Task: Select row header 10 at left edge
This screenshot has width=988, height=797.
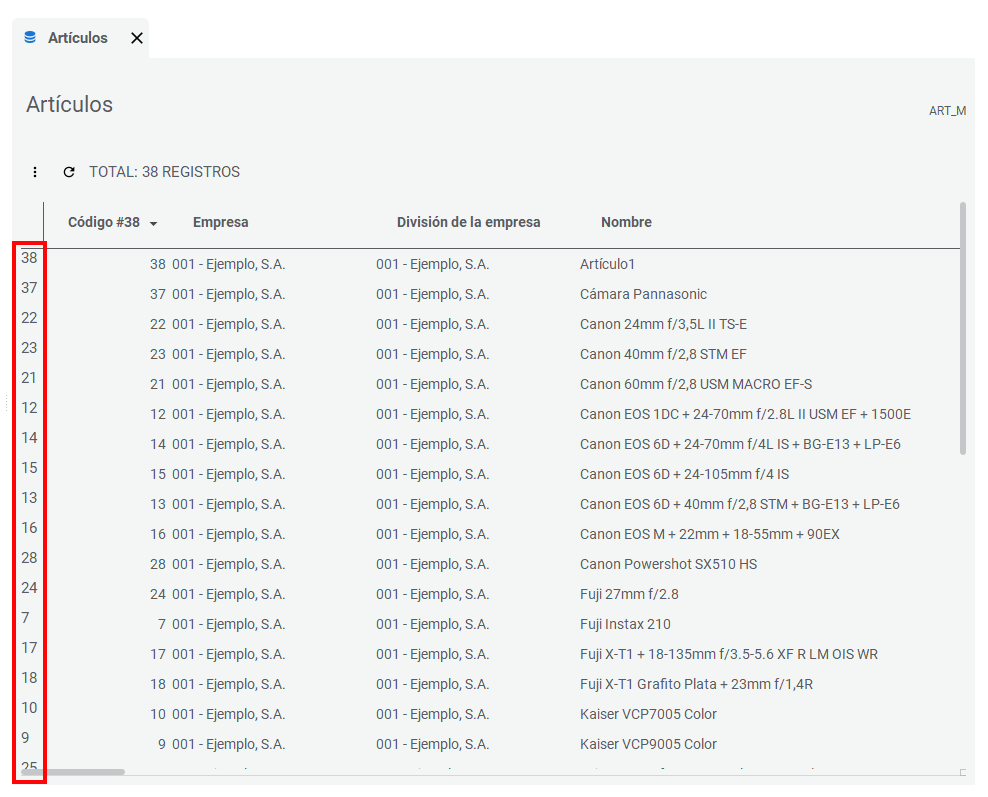Action: click(x=29, y=708)
